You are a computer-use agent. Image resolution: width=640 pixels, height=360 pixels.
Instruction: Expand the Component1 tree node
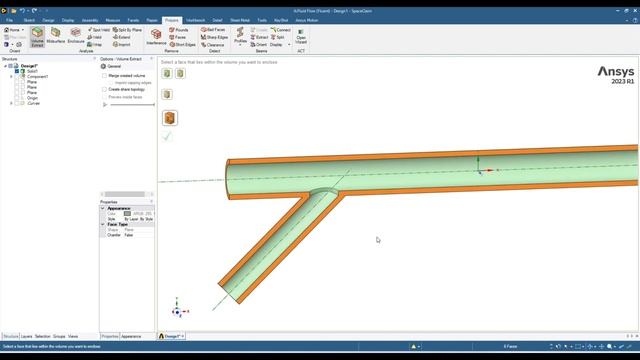click(x=11, y=76)
